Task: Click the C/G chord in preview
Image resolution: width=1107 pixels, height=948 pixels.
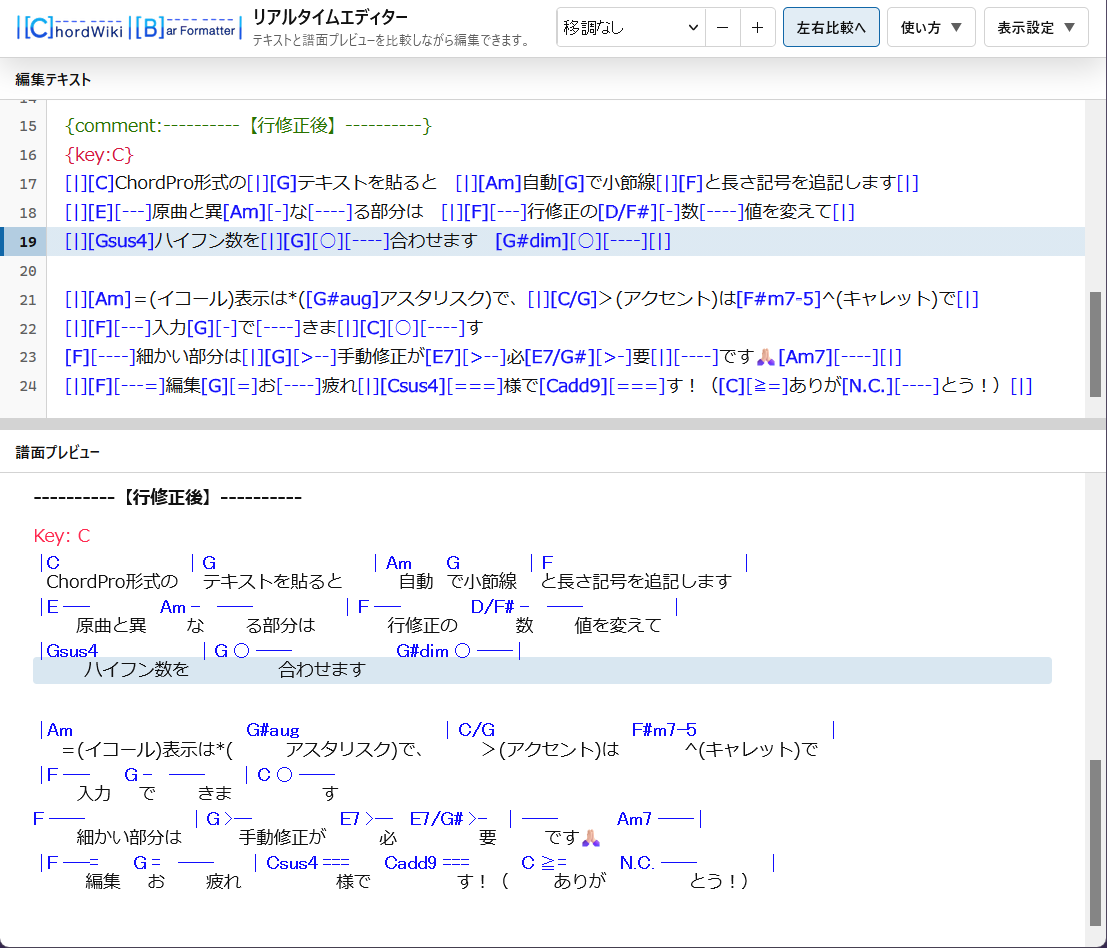Action: click(477, 730)
